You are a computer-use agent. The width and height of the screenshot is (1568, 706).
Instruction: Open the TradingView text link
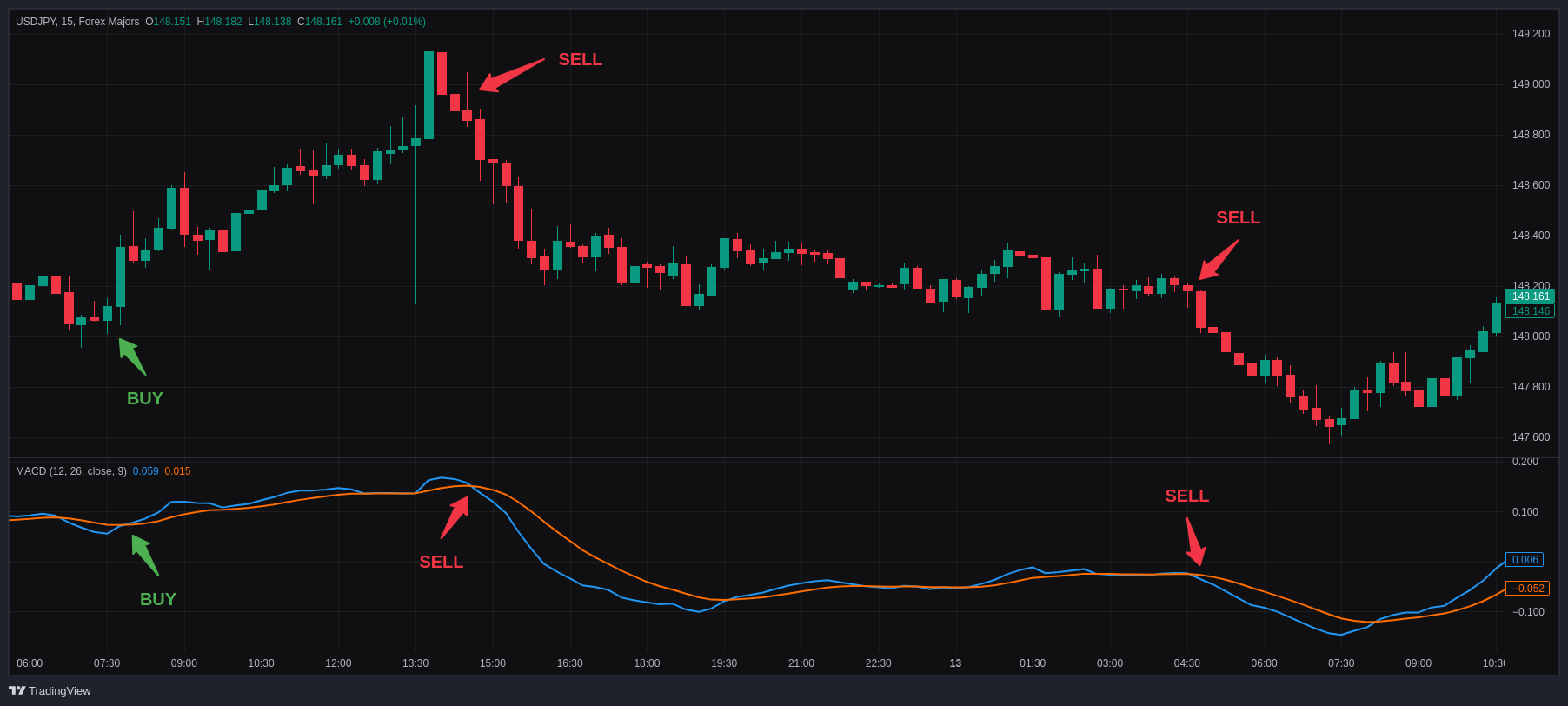tap(59, 690)
